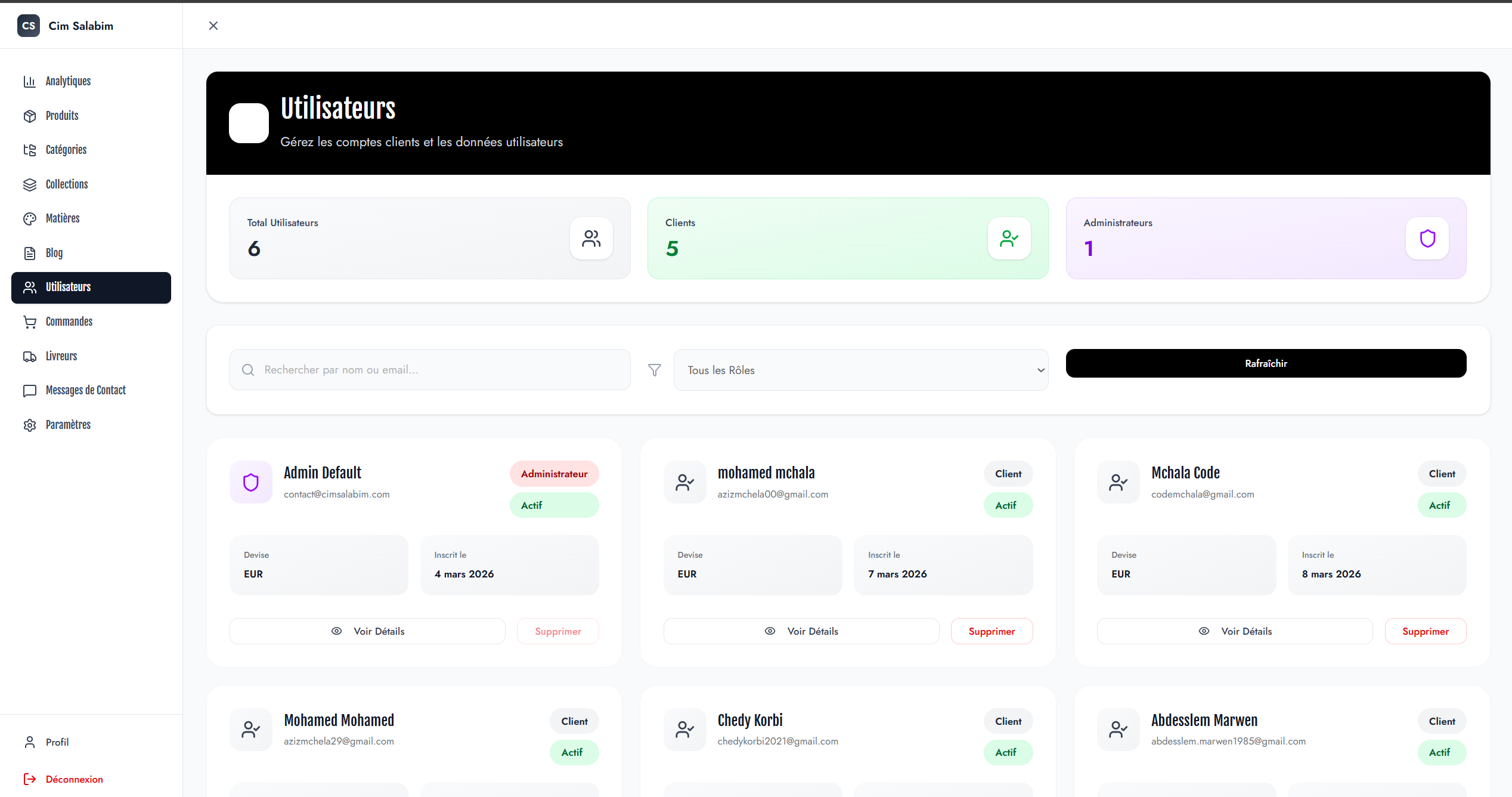Click the Analytiques bar chart icon

(29, 81)
